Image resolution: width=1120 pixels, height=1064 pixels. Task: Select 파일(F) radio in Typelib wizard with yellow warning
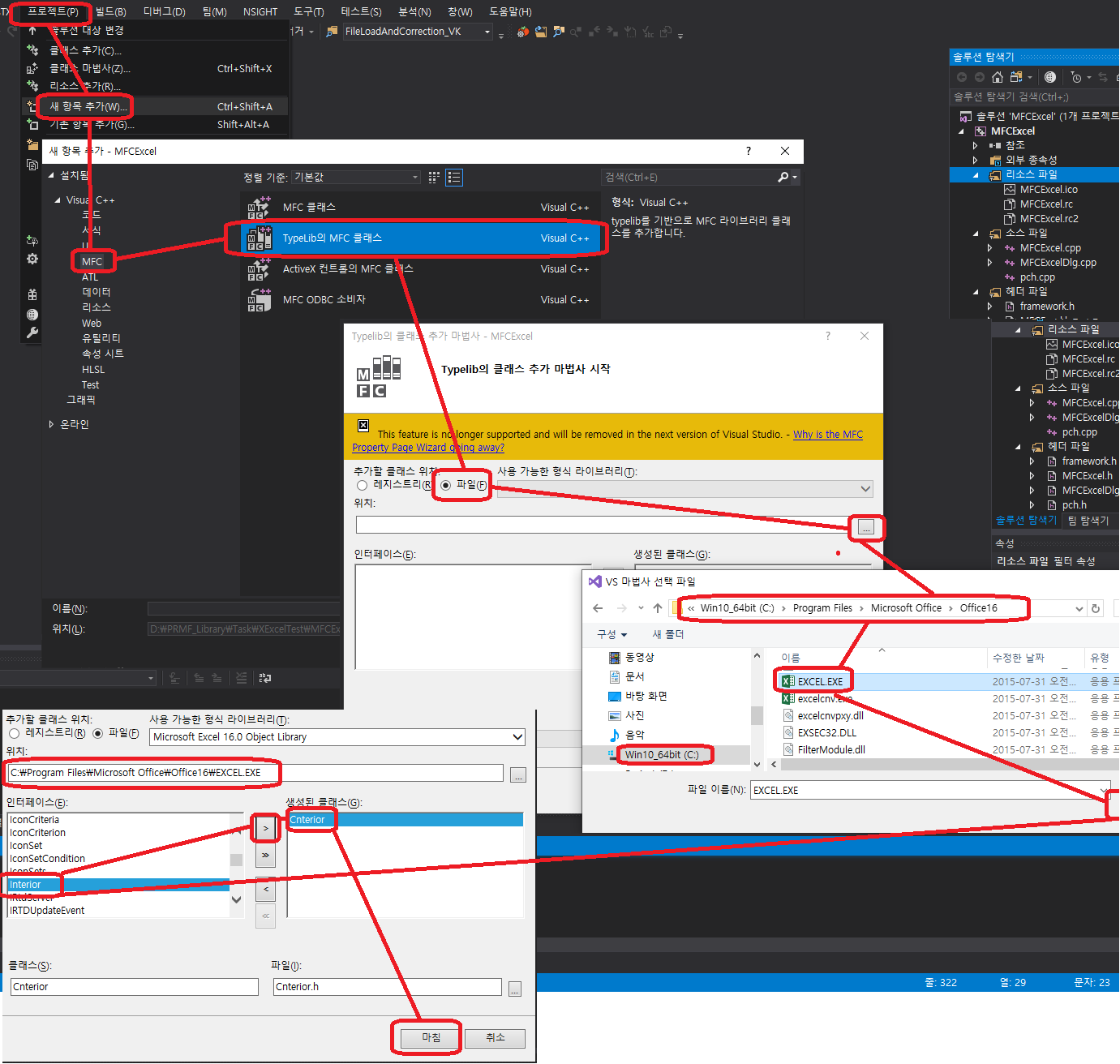coord(445,485)
